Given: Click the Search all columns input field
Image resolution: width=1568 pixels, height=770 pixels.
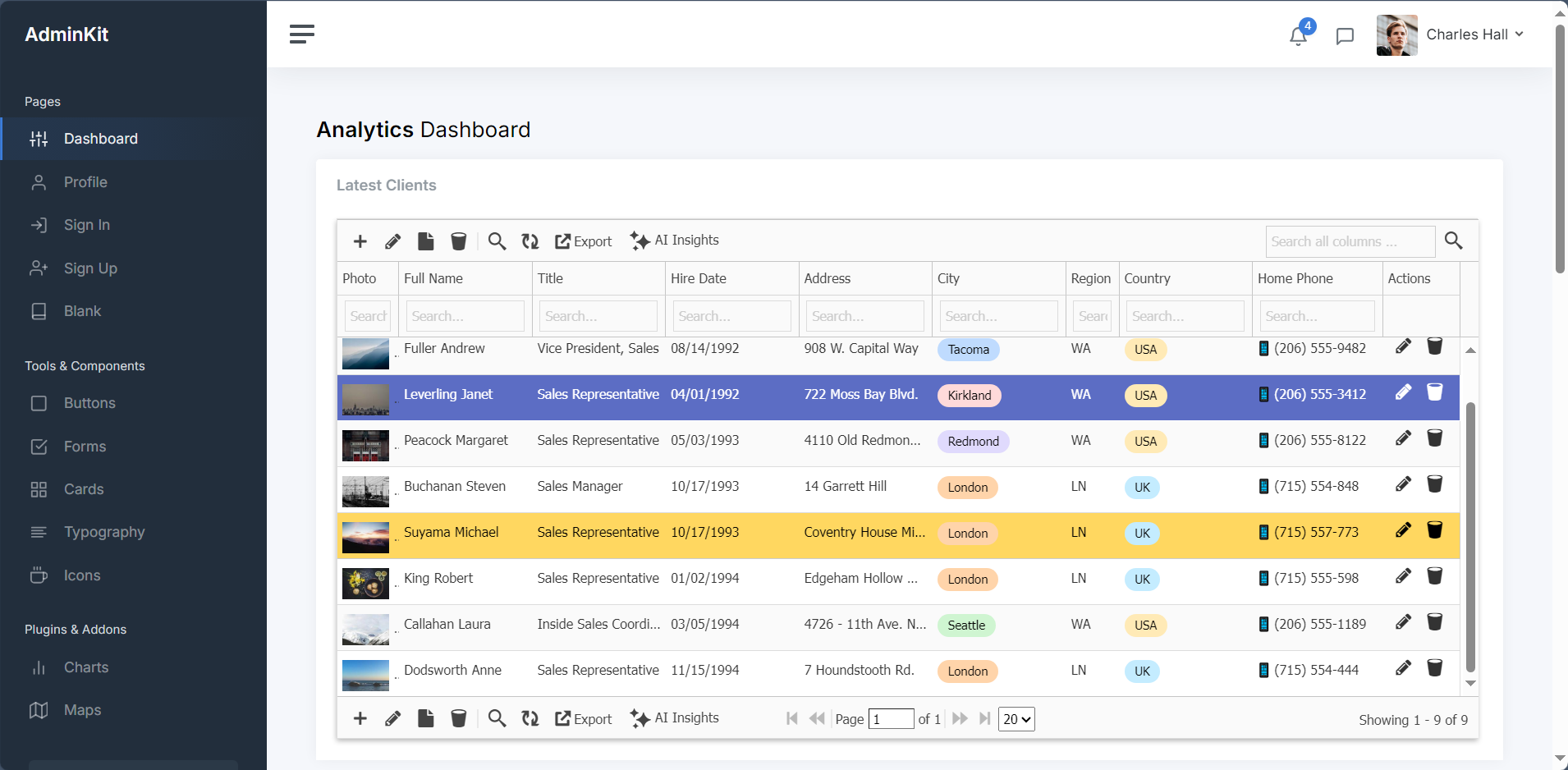Looking at the screenshot, I should 1350,241.
